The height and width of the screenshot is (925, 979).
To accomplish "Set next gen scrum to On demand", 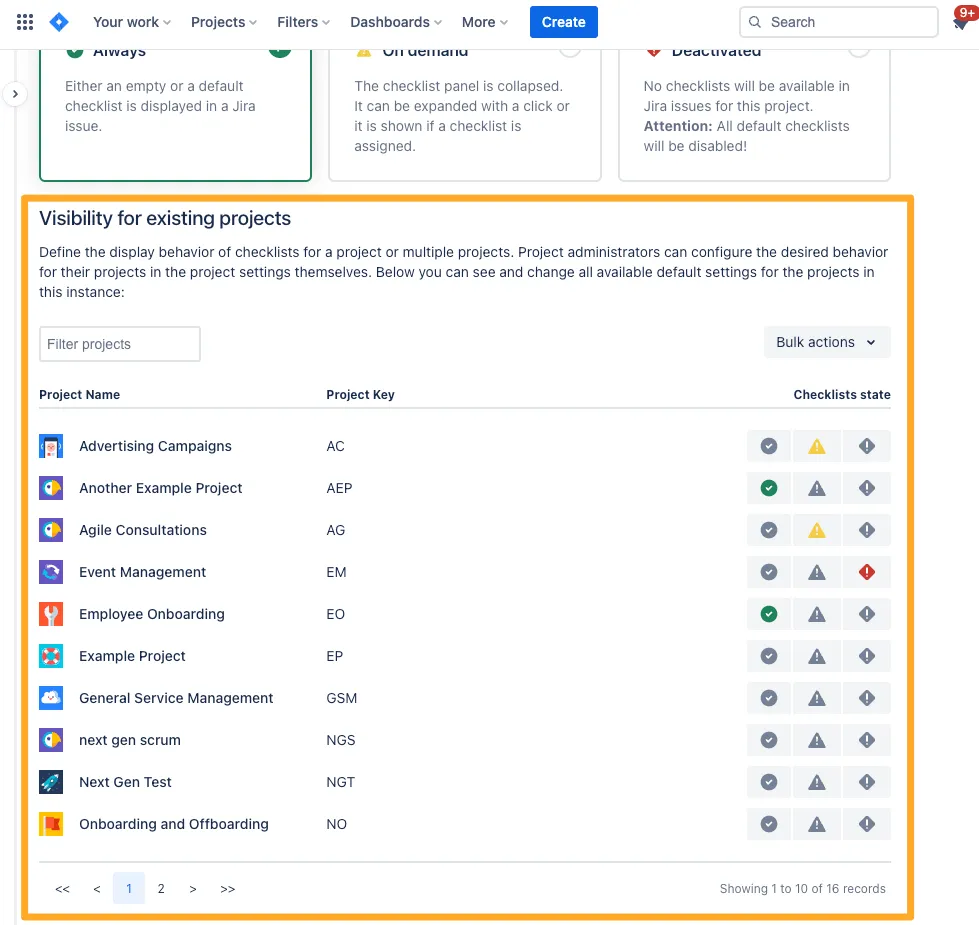I will pyautogui.click(x=817, y=740).
